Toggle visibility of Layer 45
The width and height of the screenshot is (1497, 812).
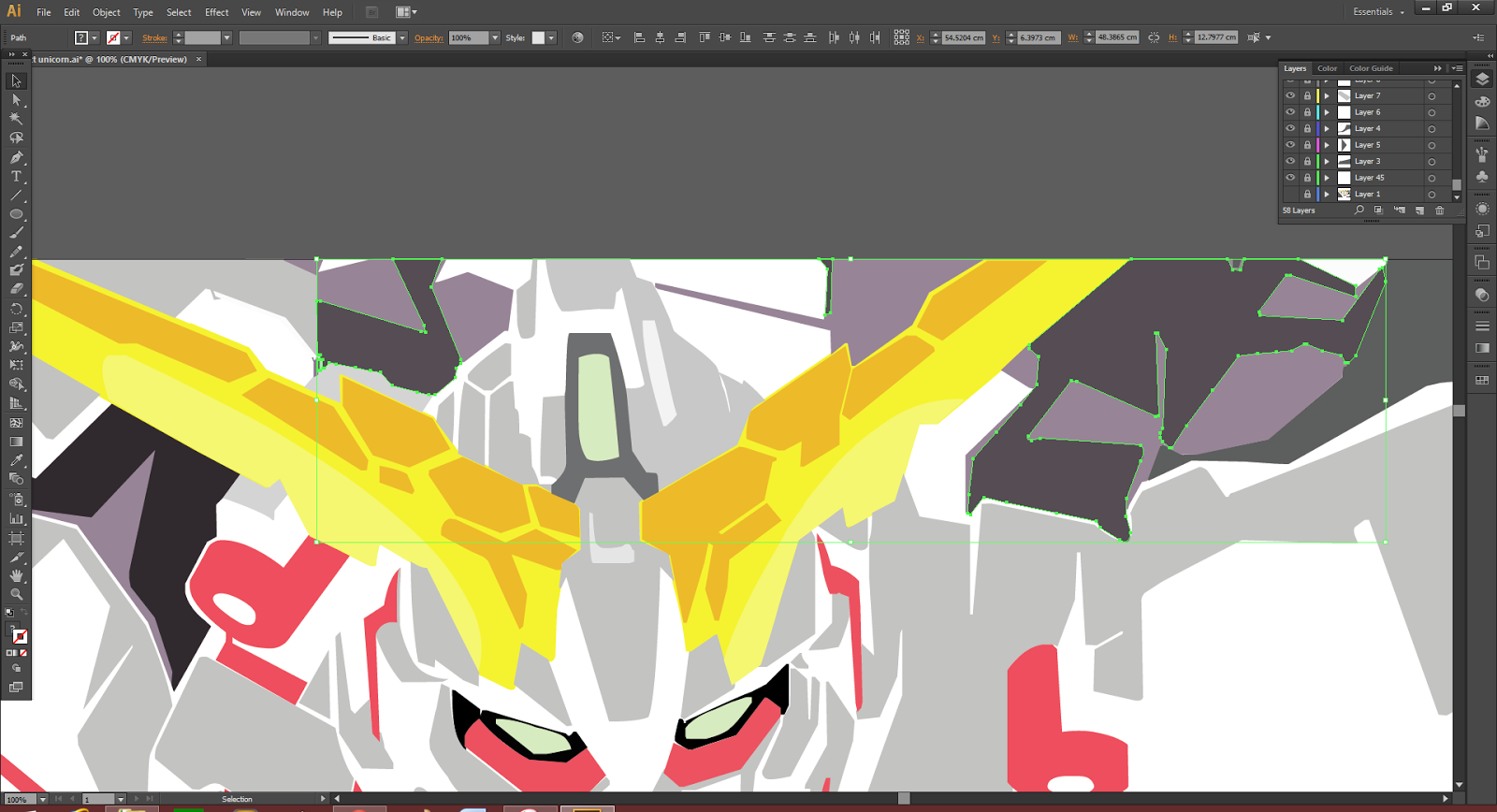(x=1290, y=178)
